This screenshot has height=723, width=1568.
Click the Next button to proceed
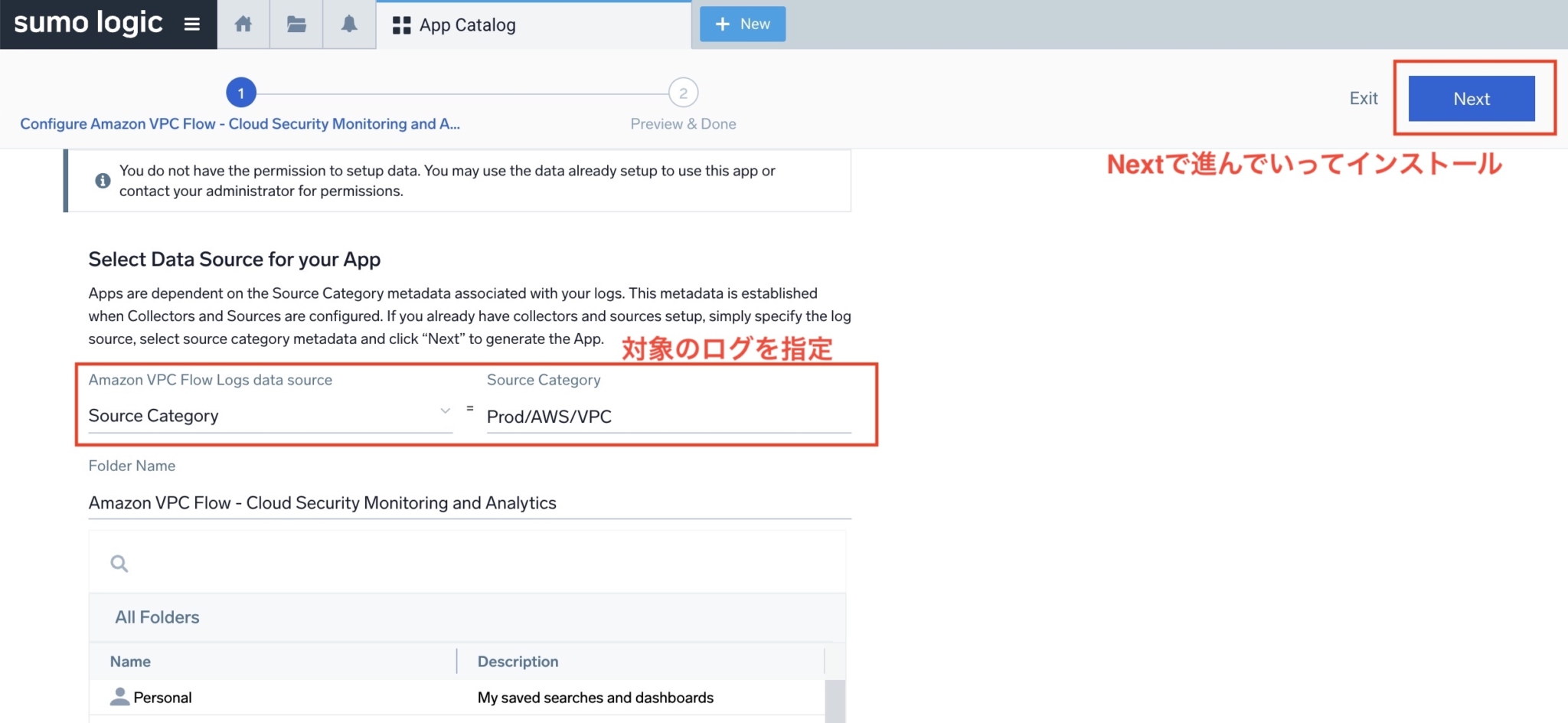1471,99
